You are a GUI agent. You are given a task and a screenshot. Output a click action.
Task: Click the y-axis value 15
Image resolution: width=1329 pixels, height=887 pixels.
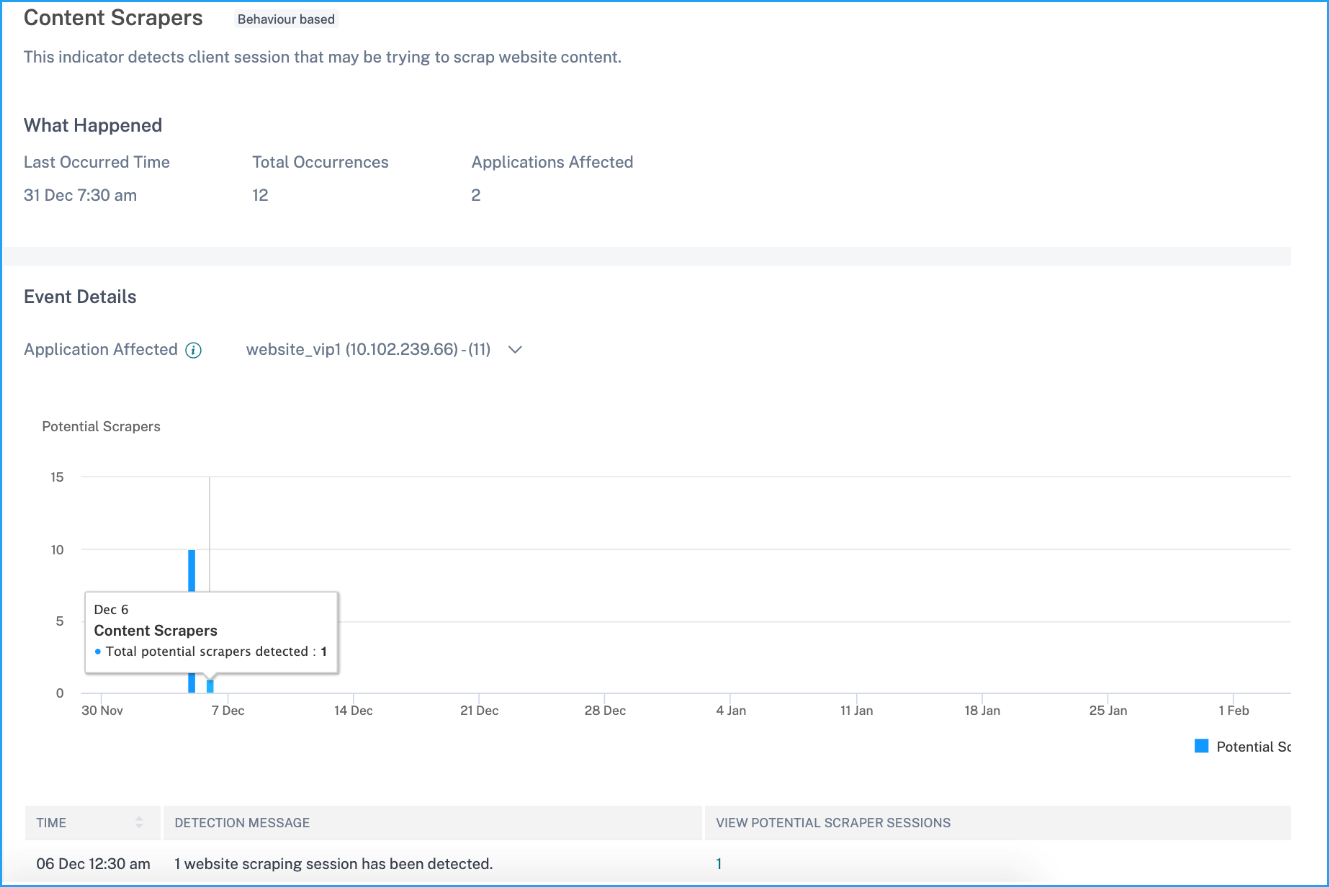57,477
